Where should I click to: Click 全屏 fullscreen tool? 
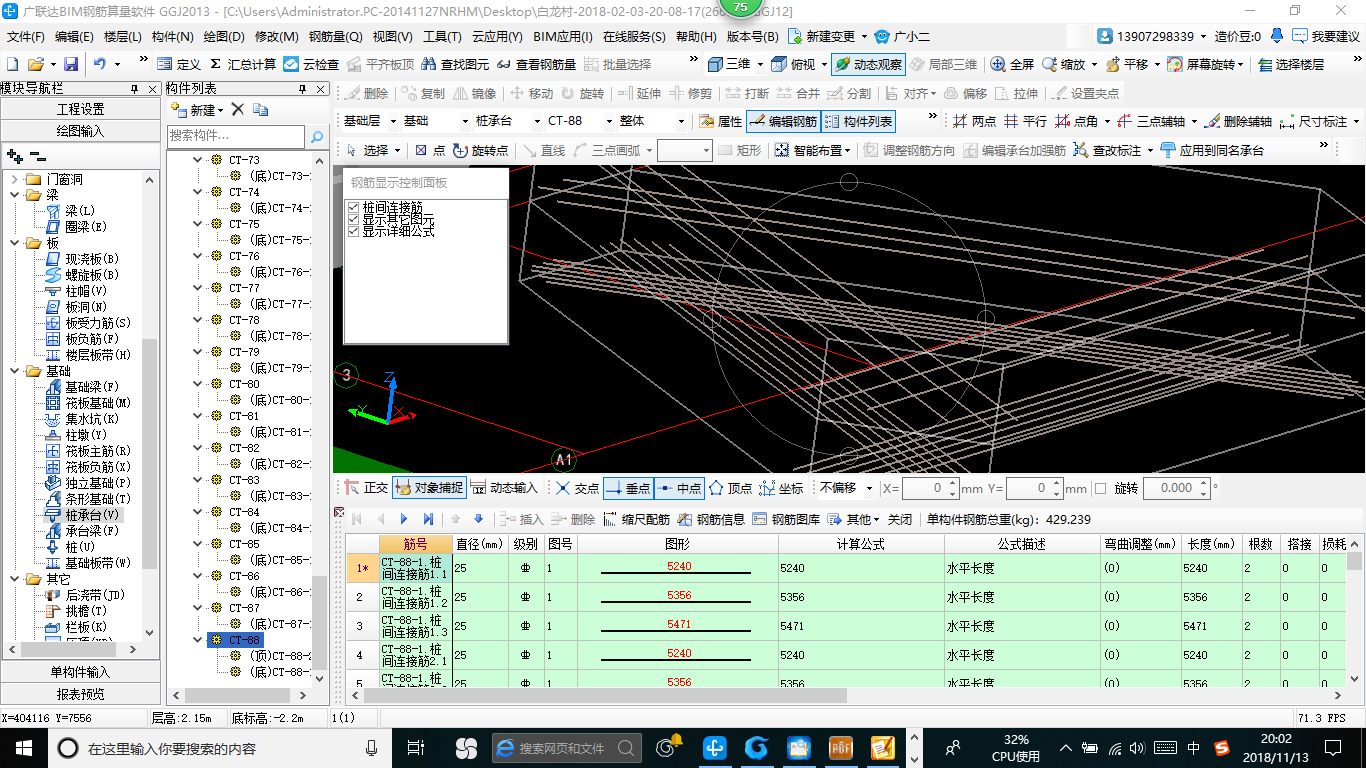click(x=1012, y=64)
